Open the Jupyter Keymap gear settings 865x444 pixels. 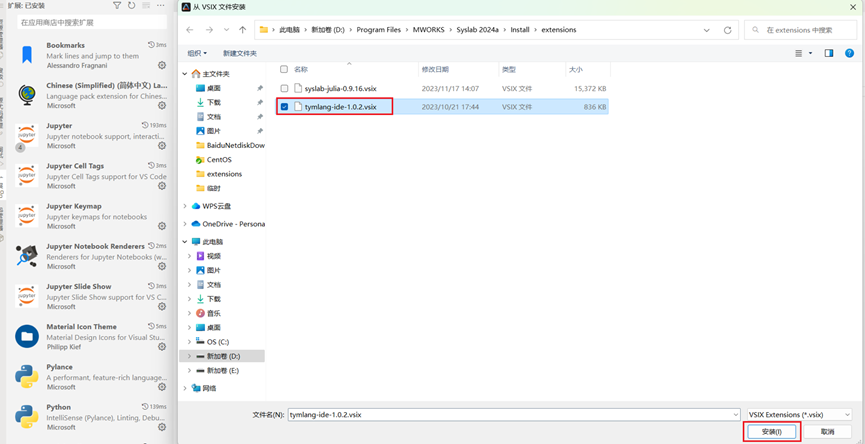[x=162, y=226]
